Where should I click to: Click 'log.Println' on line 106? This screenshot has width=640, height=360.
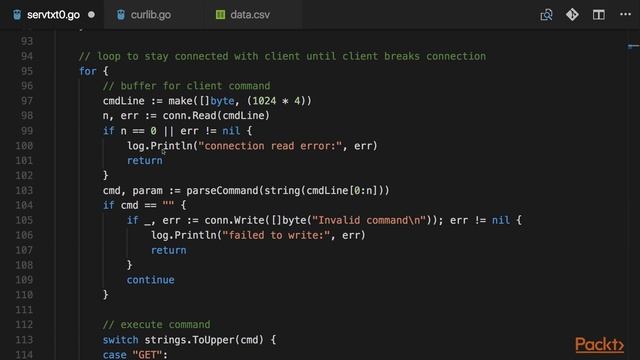[184, 236]
